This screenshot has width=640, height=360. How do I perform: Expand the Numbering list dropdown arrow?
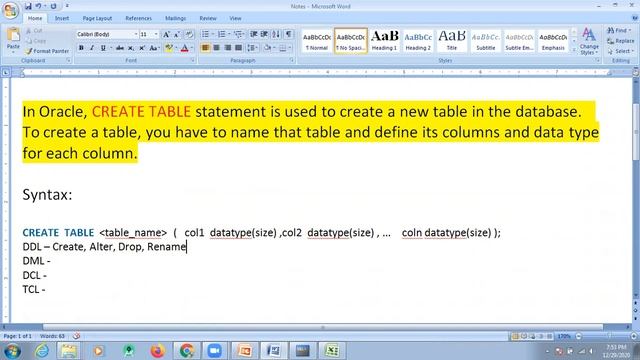pyautogui.click(x=229, y=34)
